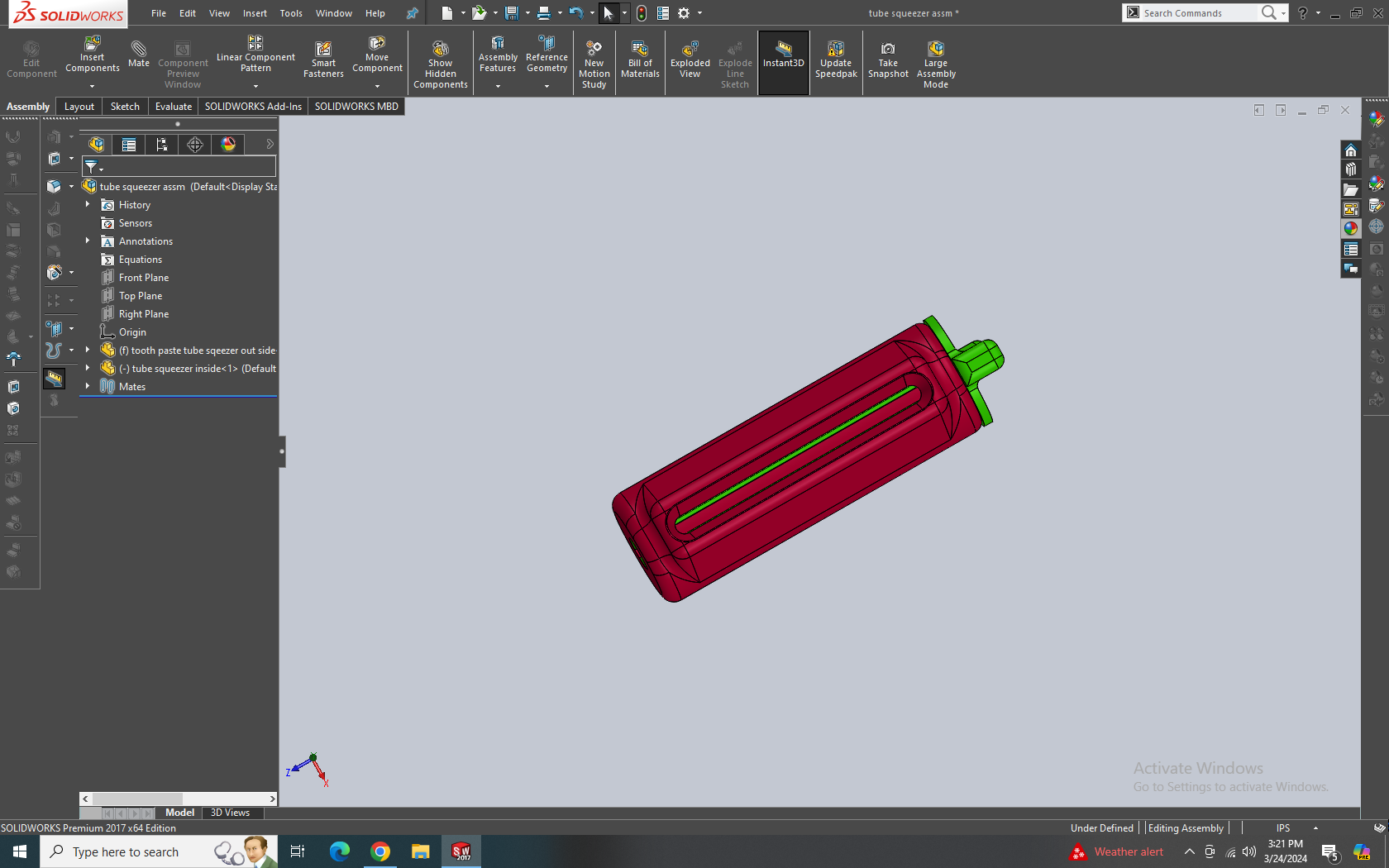Screen dimensions: 1389x868
Task: Expand tooth paste tube sqeezer out side component
Action: [x=88, y=350]
